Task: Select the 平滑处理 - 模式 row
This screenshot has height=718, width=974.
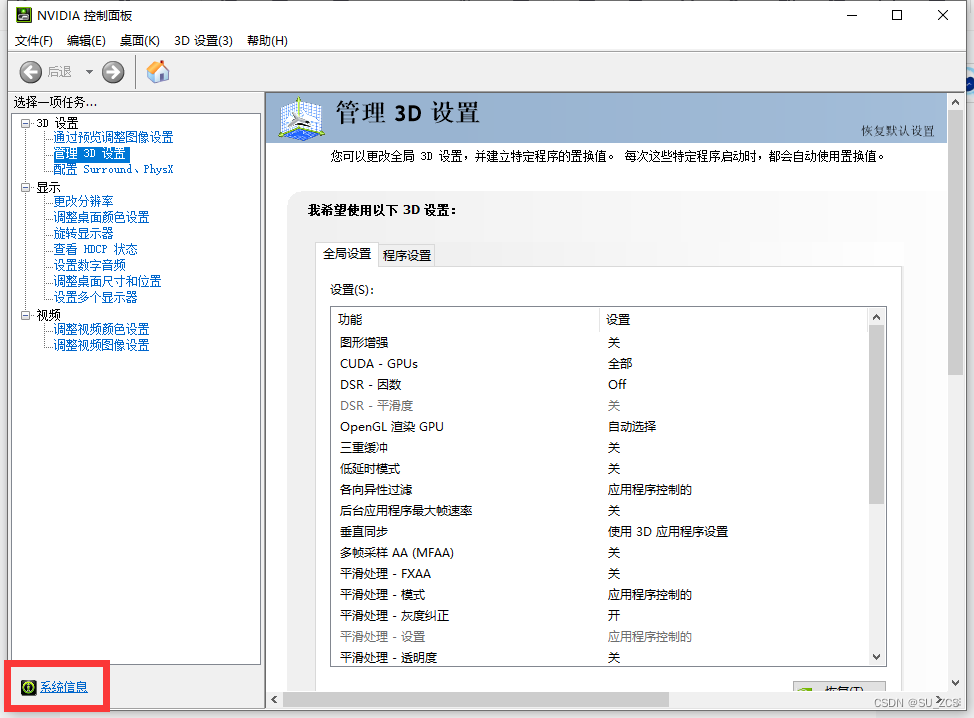Action: tap(599, 594)
